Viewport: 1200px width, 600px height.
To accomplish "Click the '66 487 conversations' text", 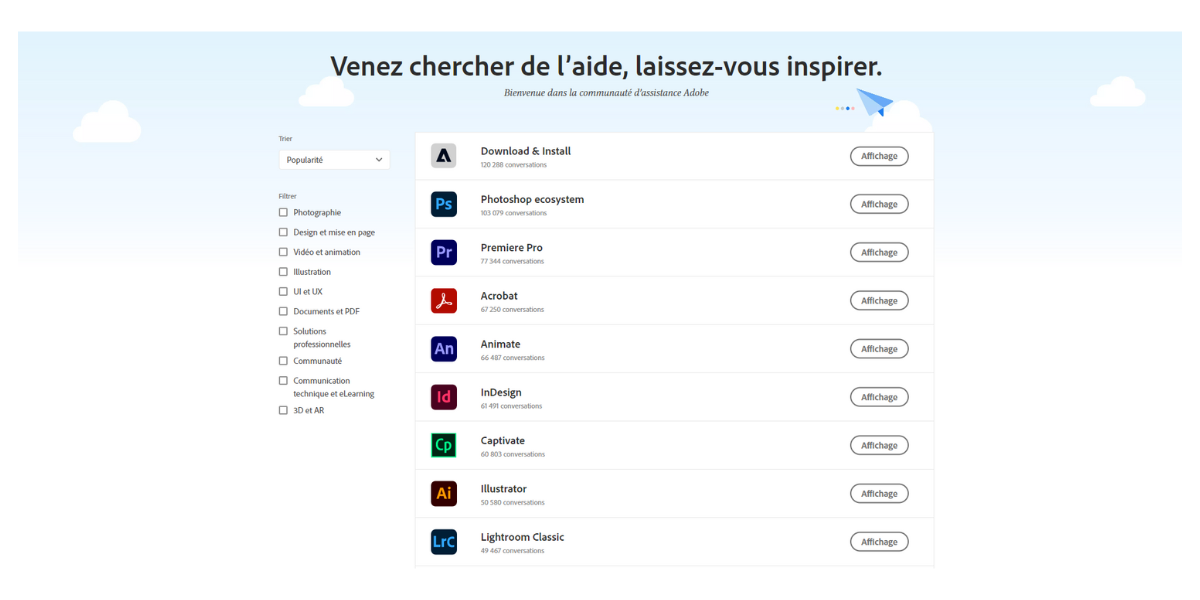I will click(513, 358).
